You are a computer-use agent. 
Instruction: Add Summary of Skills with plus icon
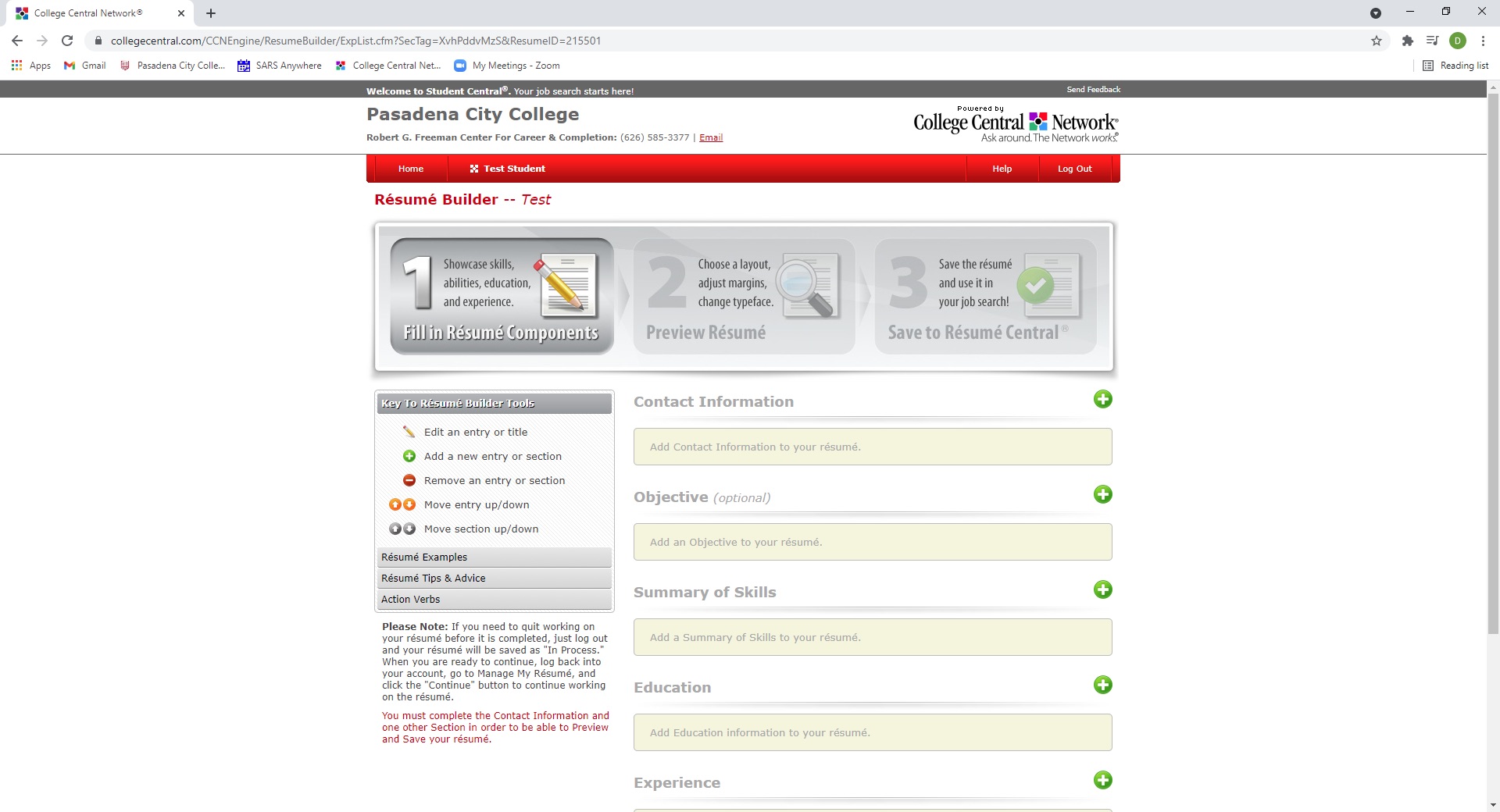[x=1102, y=589]
